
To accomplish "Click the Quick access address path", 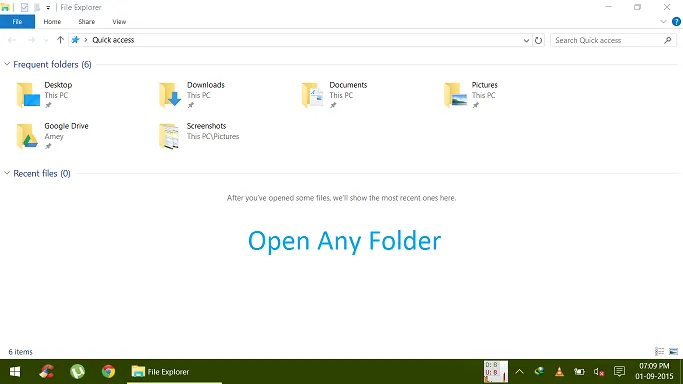I will click(113, 40).
